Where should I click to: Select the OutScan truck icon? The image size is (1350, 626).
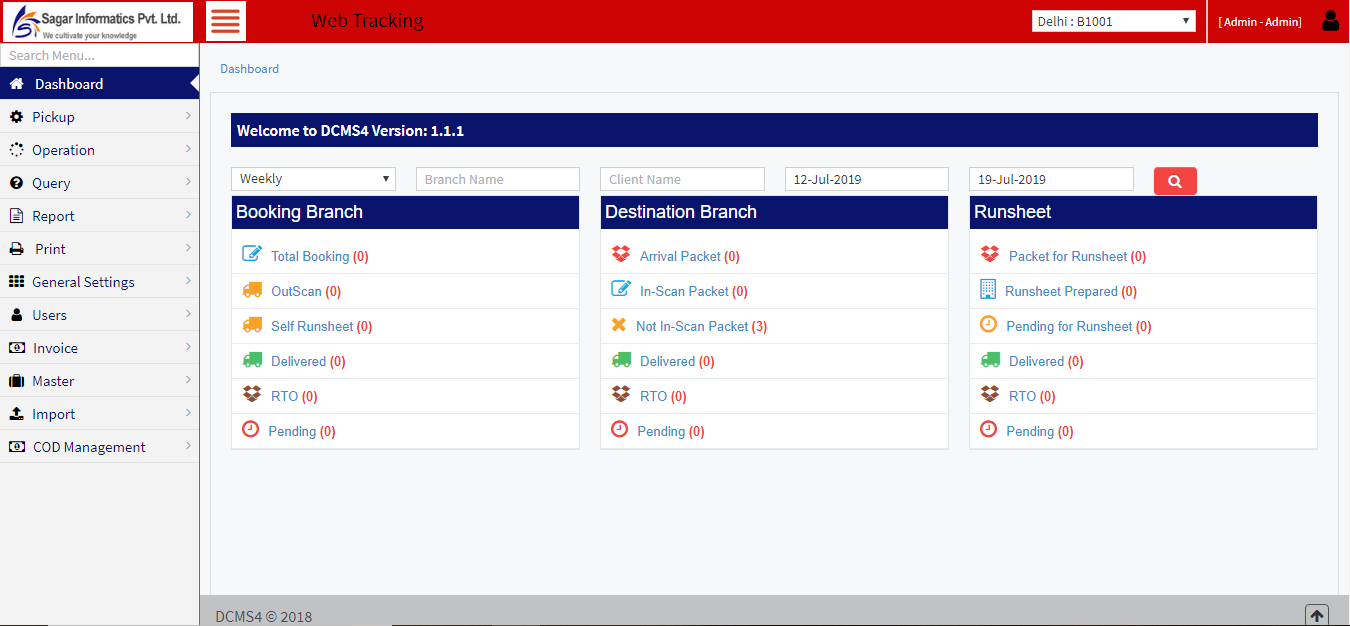[252, 290]
